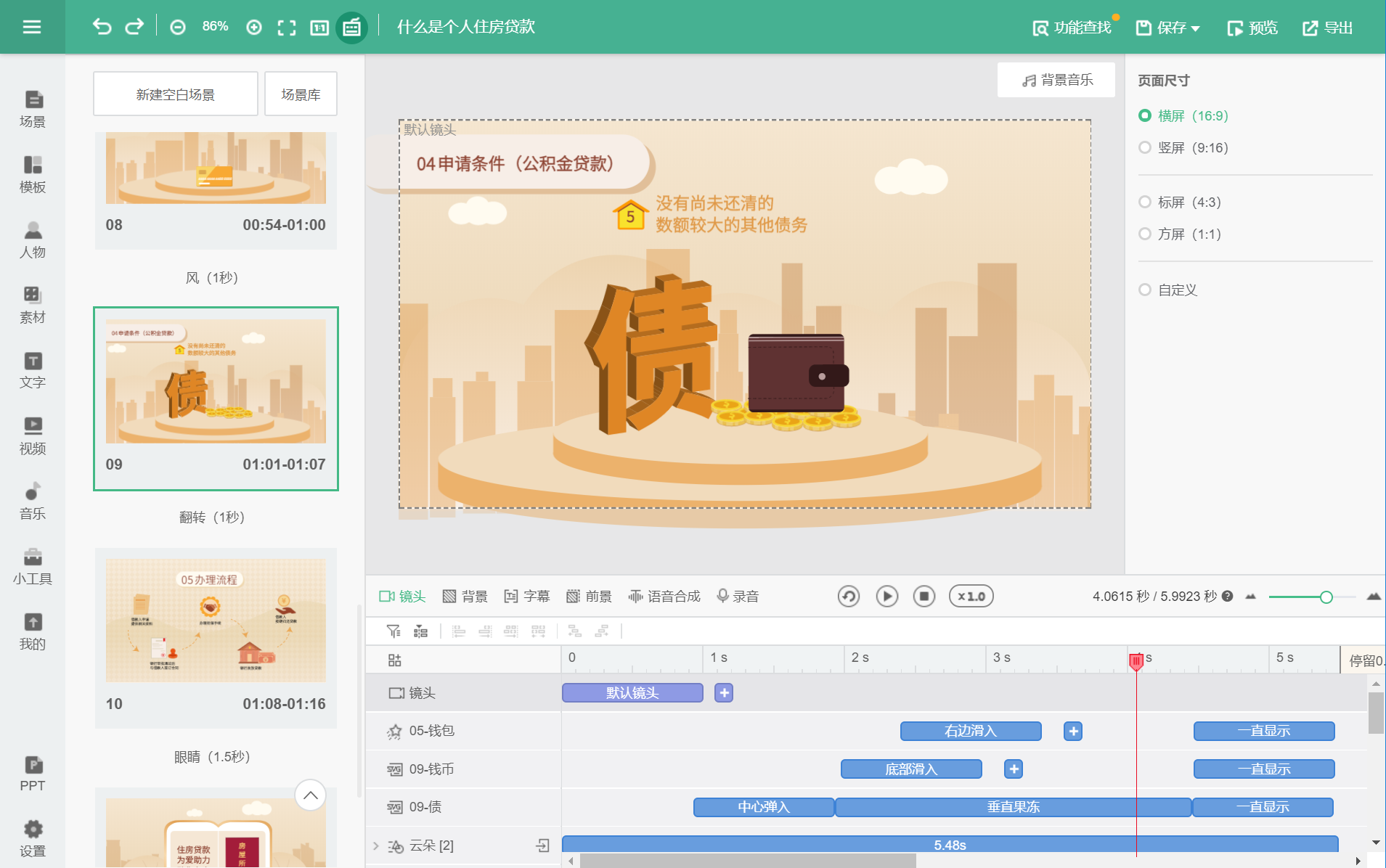1386x868 pixels.
Task: Select 自定义 custom page size
Action: pos(1168,290)
